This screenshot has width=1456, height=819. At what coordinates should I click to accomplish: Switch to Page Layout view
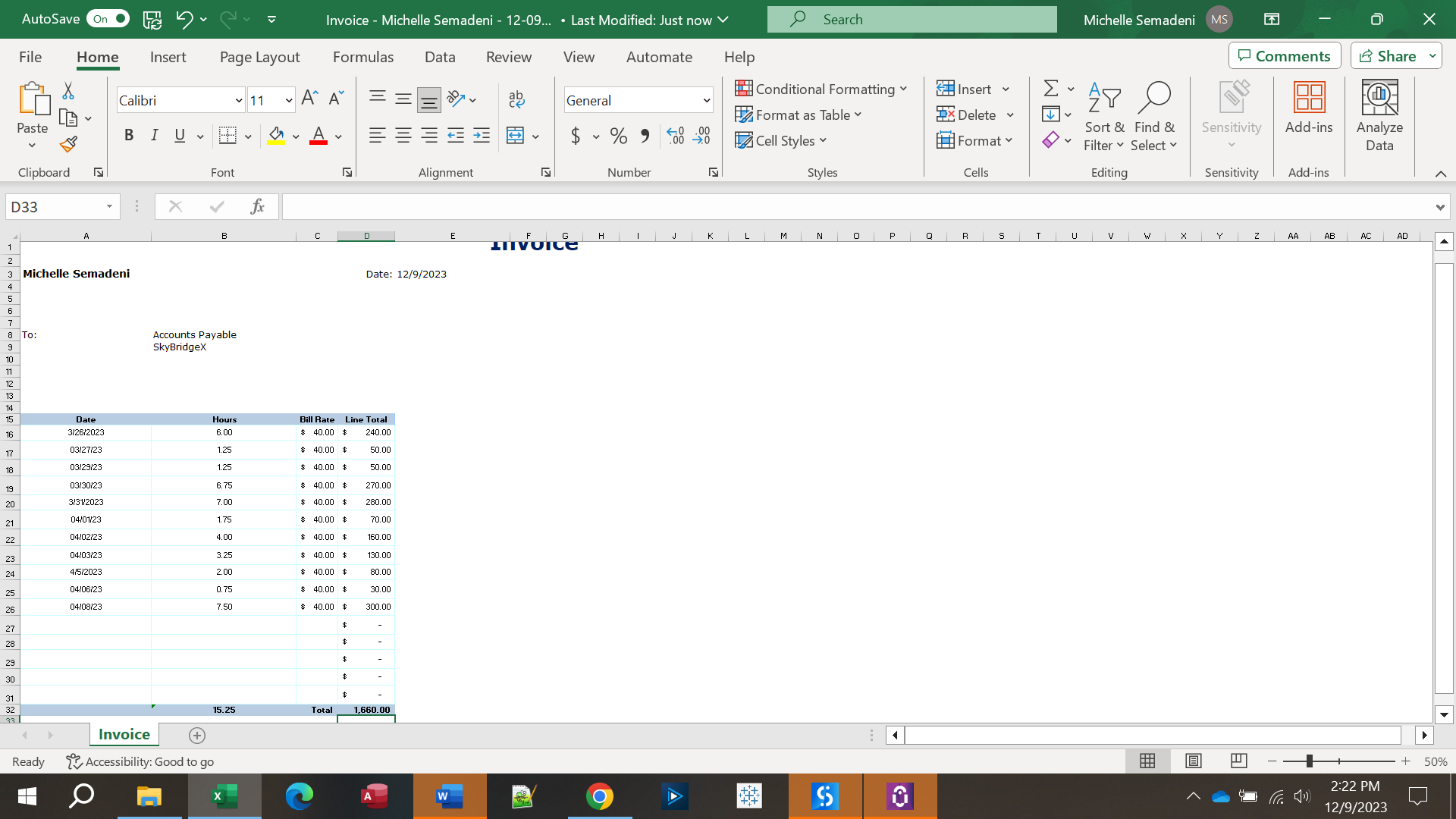click(x=1193, y=761)
